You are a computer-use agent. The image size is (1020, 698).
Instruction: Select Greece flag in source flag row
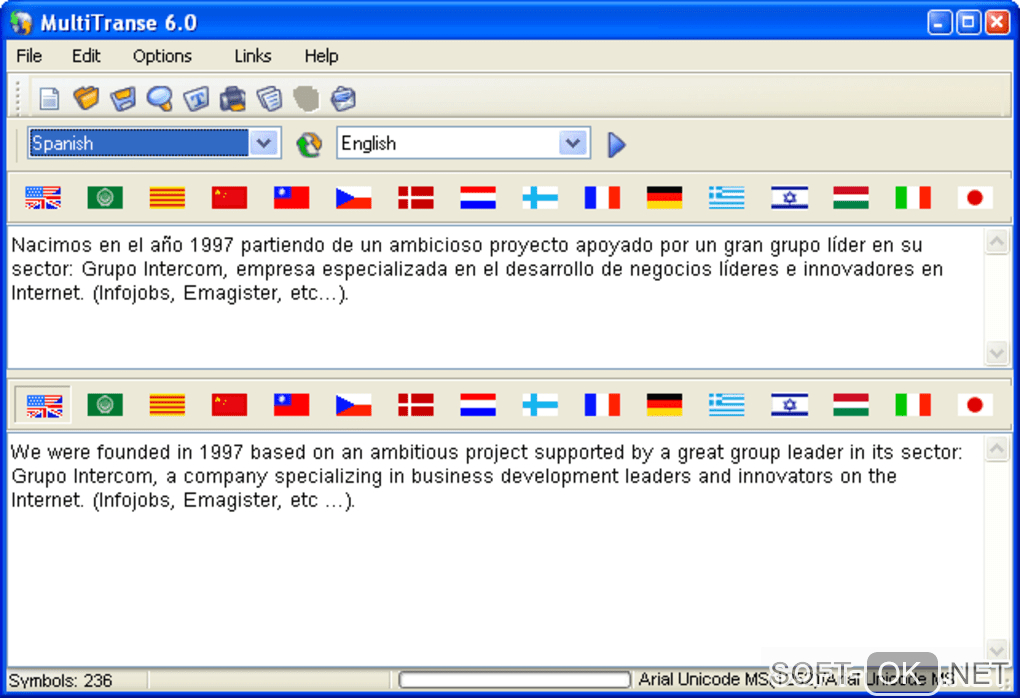coord(727,198)
